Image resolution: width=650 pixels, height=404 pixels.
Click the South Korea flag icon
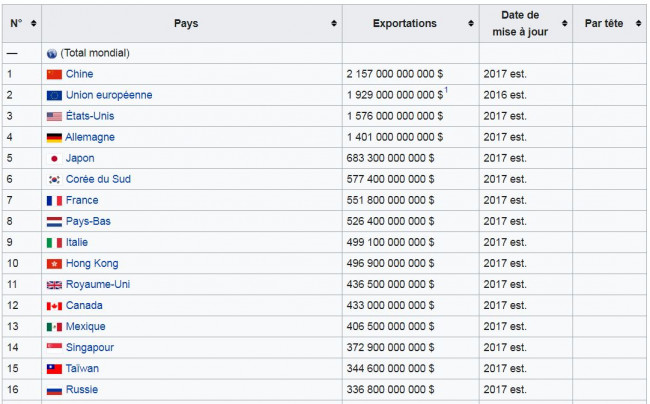click(x=54, y=179)
